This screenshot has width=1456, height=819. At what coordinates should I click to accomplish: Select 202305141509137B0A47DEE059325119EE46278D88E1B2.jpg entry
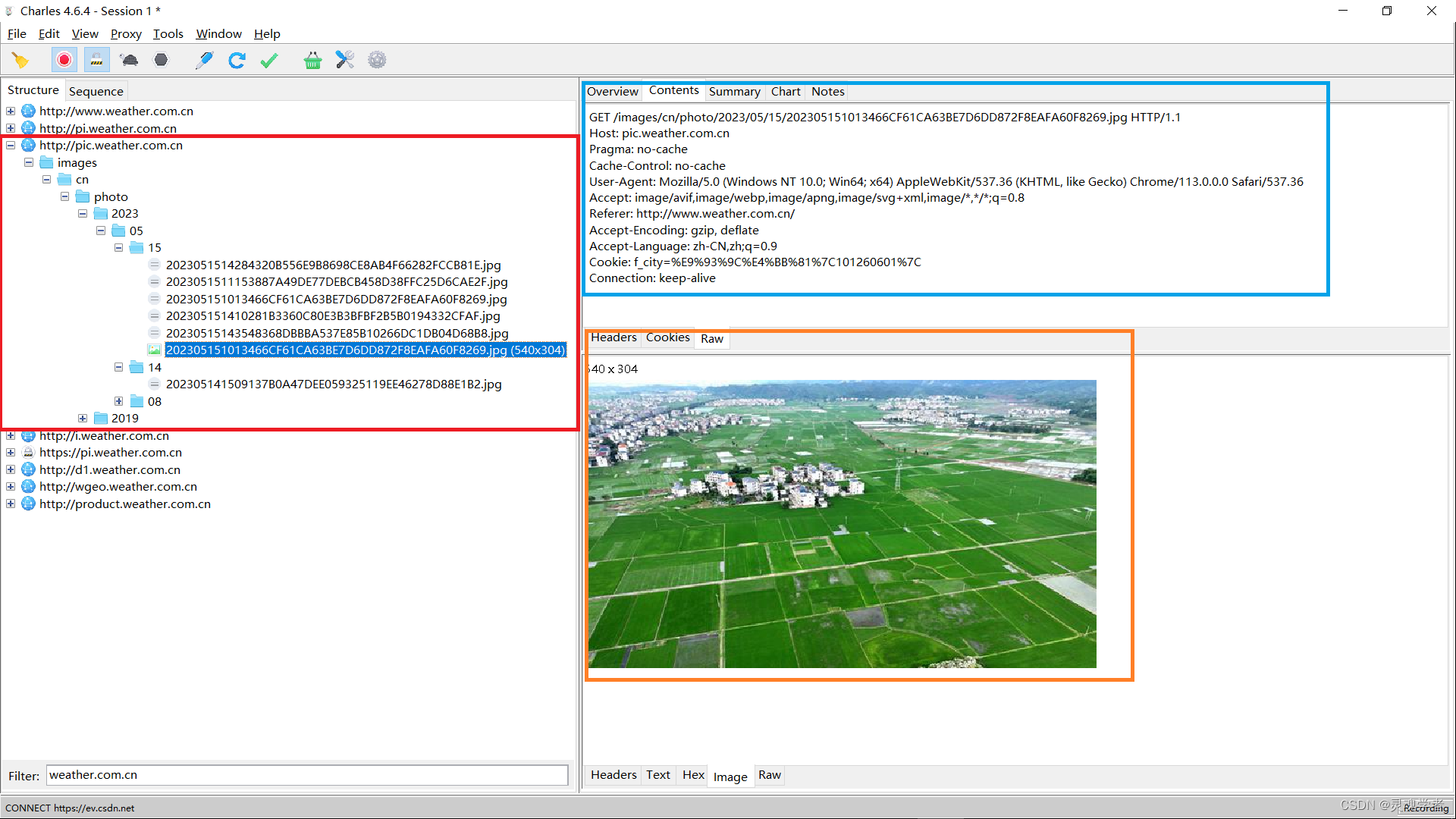(x=334, y=384)
